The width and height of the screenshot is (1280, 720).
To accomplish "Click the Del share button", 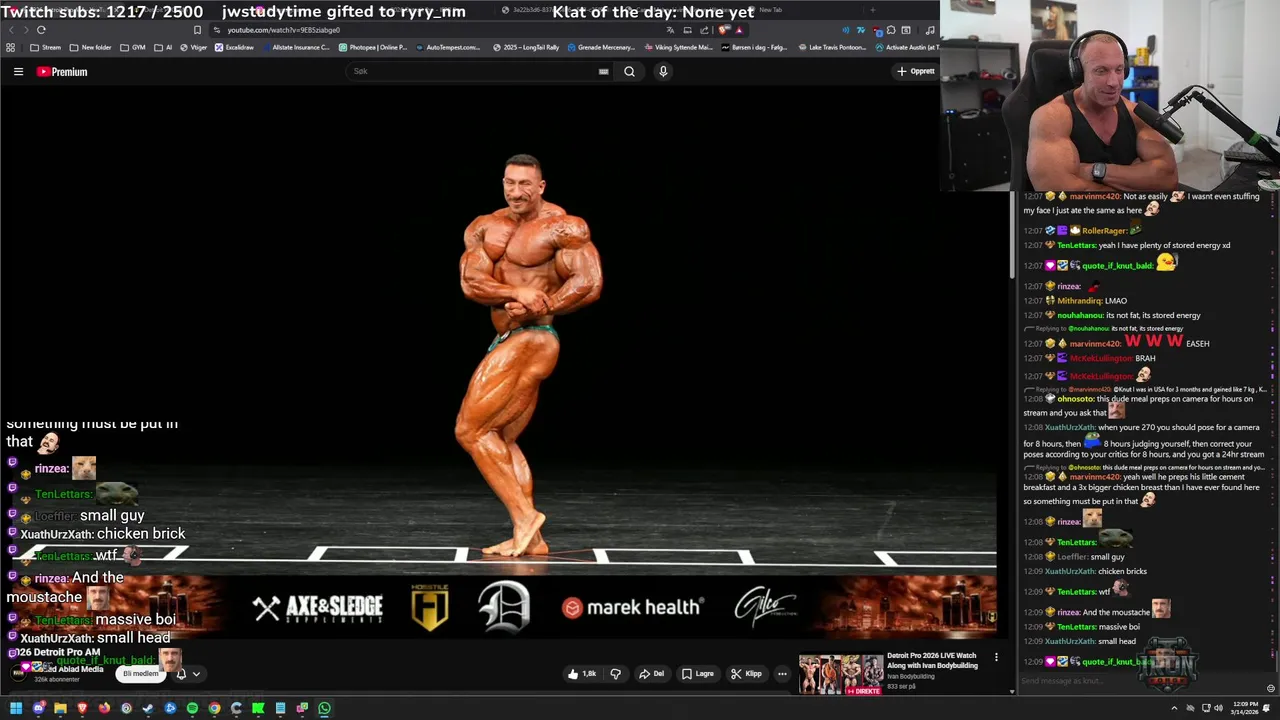I will coord(652,674).
